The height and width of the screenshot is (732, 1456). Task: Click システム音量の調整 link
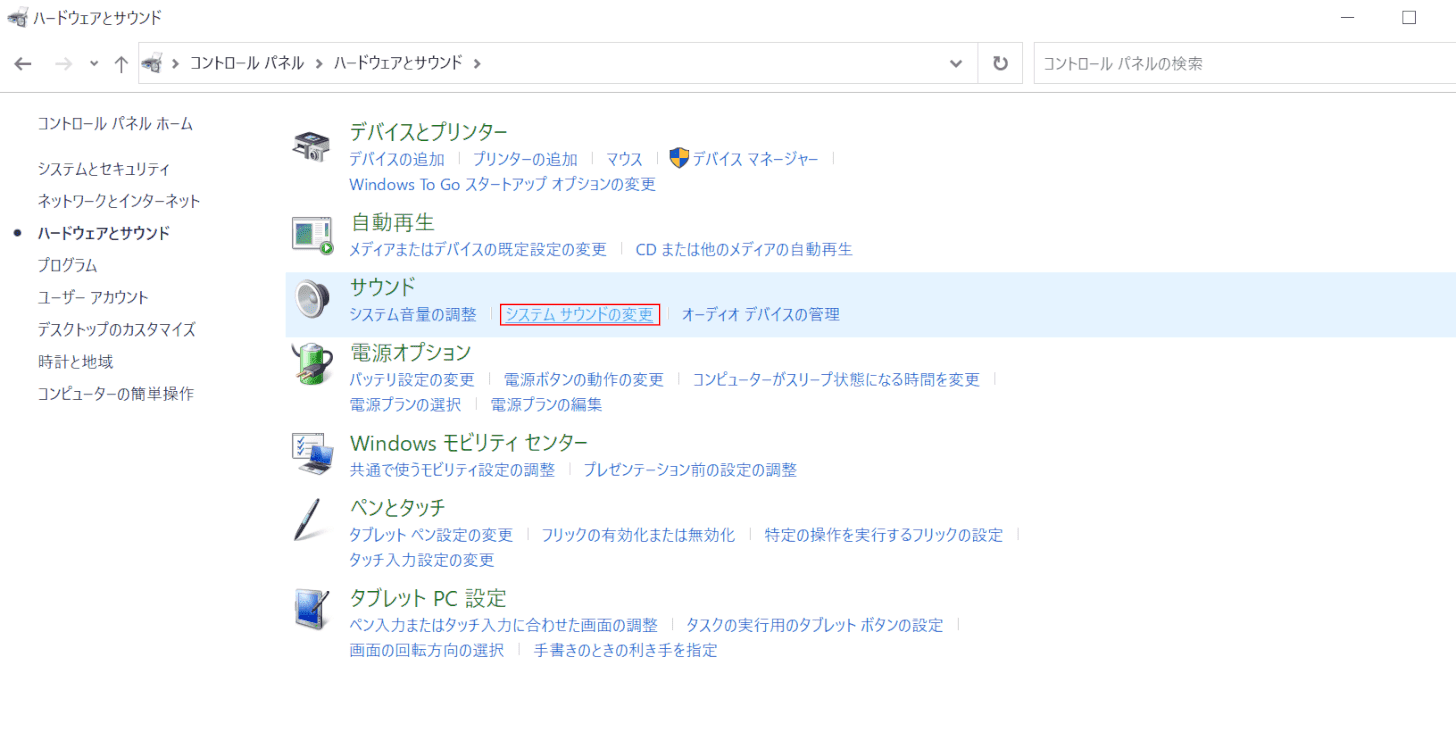coord(413,314)
